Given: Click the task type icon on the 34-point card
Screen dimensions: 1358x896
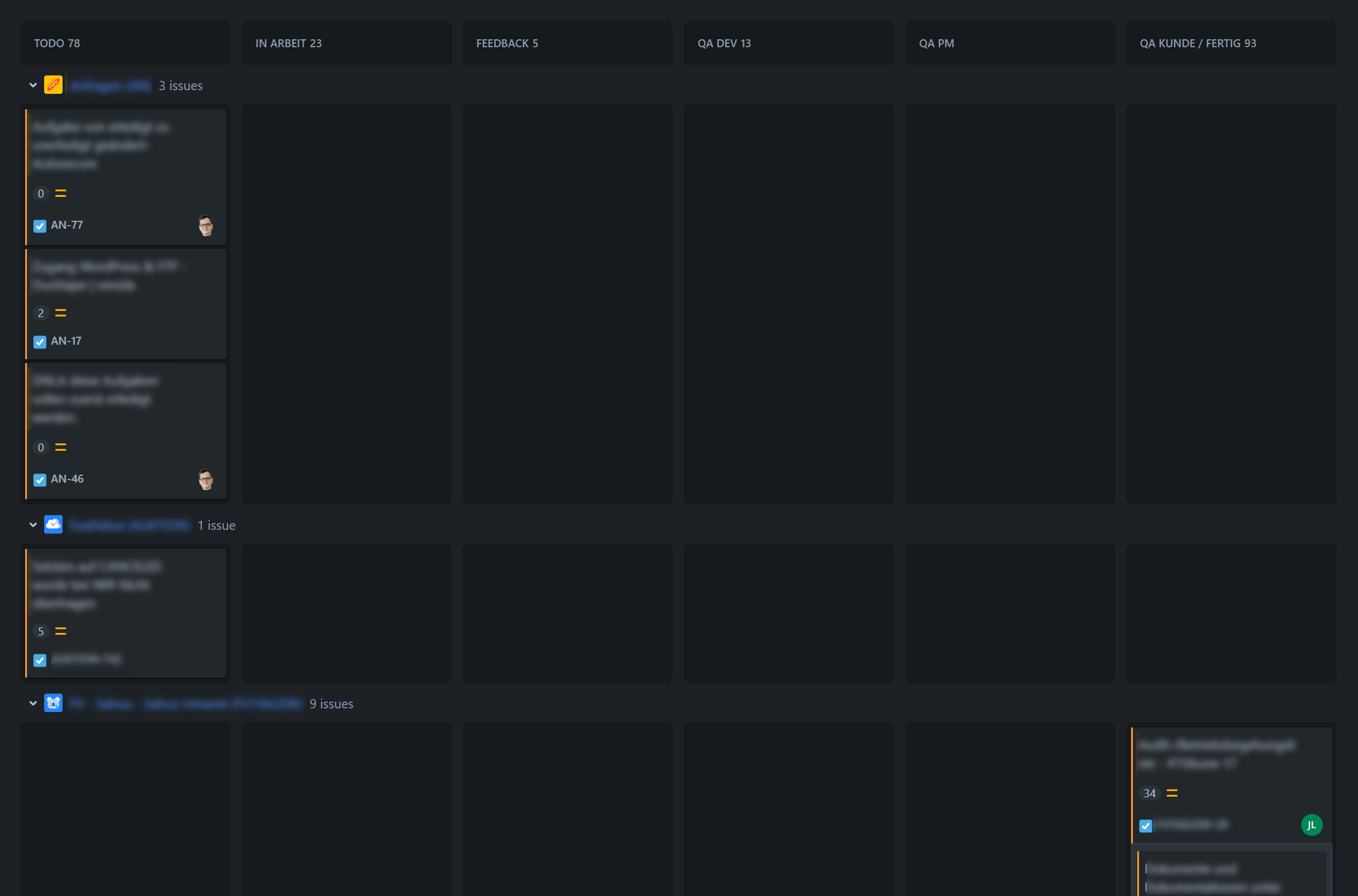Looking at the screenshot, I should [1146, 825].
